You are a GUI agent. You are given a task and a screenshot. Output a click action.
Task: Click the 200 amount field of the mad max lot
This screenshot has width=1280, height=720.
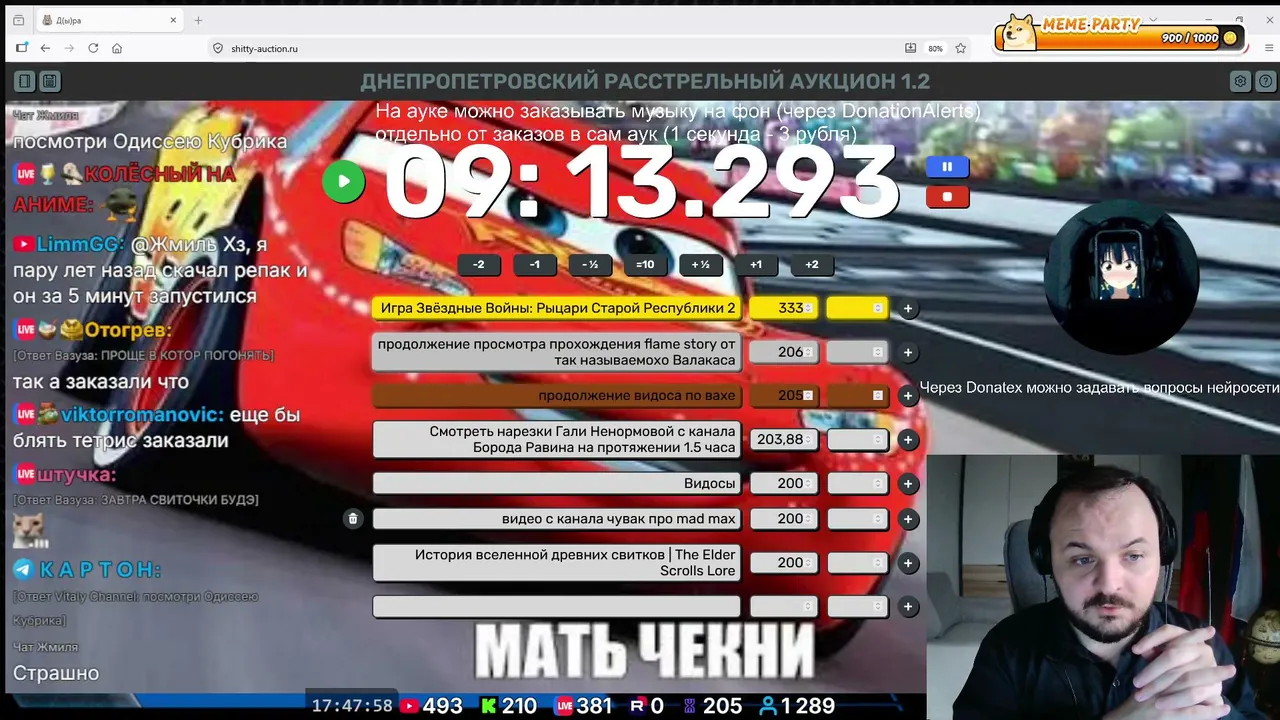pos(783,519)
